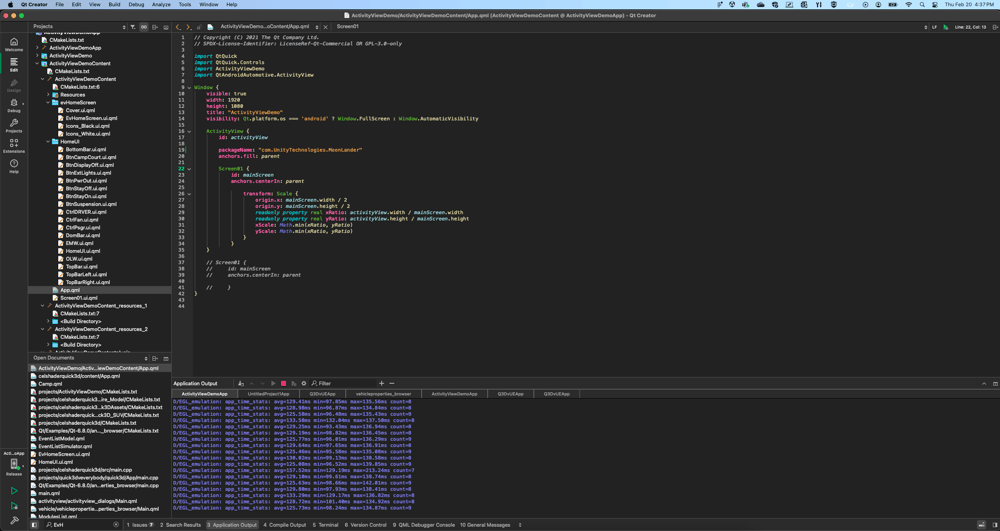
Task: Switch to the UntitledProject1App output tab
Action: 268,394
